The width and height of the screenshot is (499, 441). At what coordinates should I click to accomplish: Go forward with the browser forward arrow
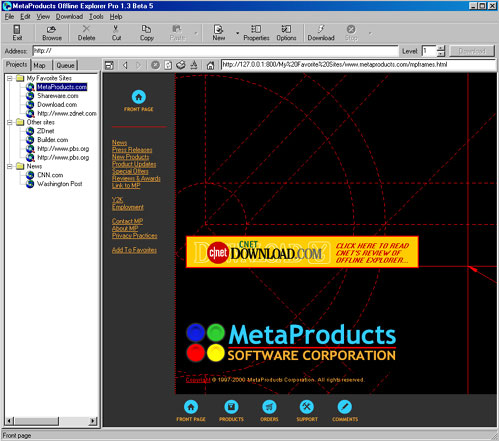[x=139, y=65]
